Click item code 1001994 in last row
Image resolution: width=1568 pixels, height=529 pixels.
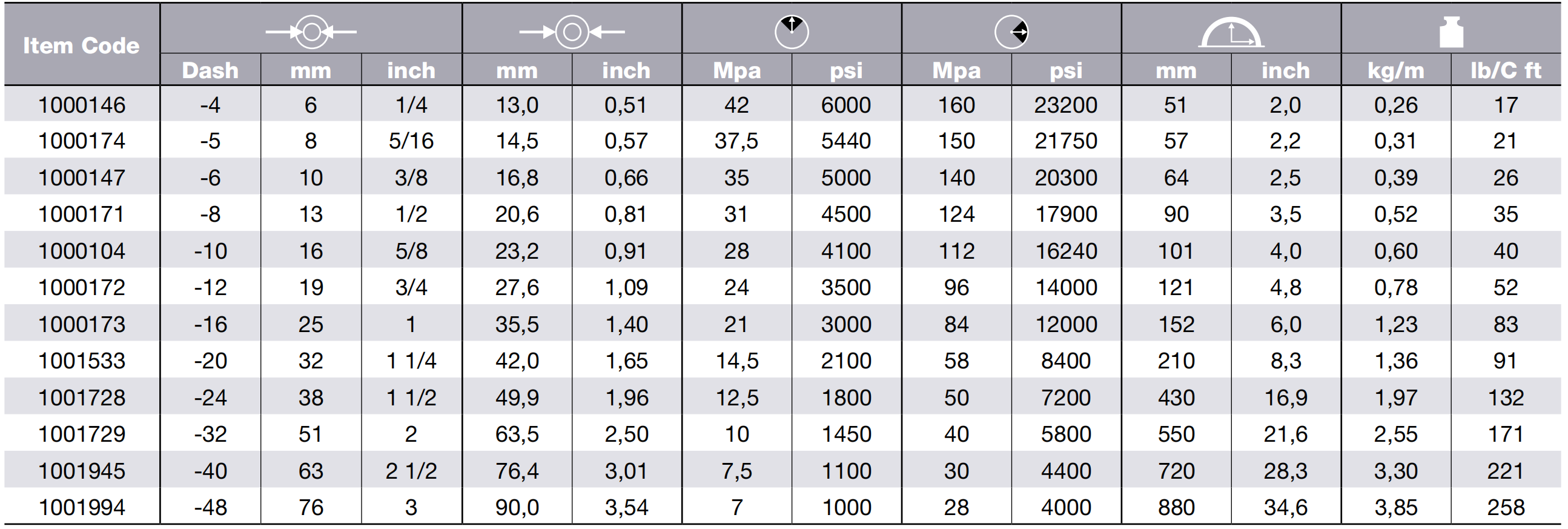(82, 507)
